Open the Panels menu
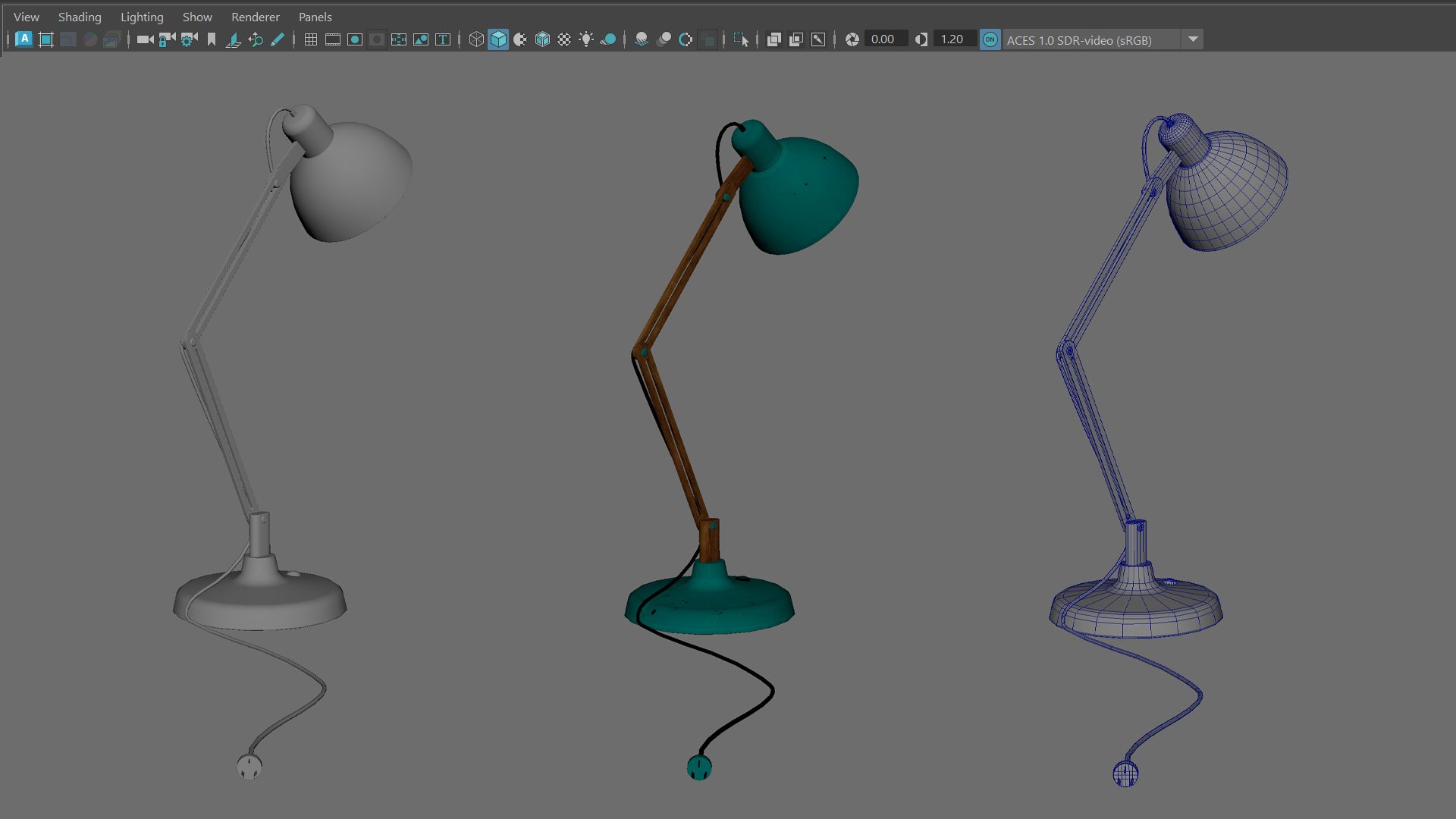1456x819 pixels. pos(315,17)
